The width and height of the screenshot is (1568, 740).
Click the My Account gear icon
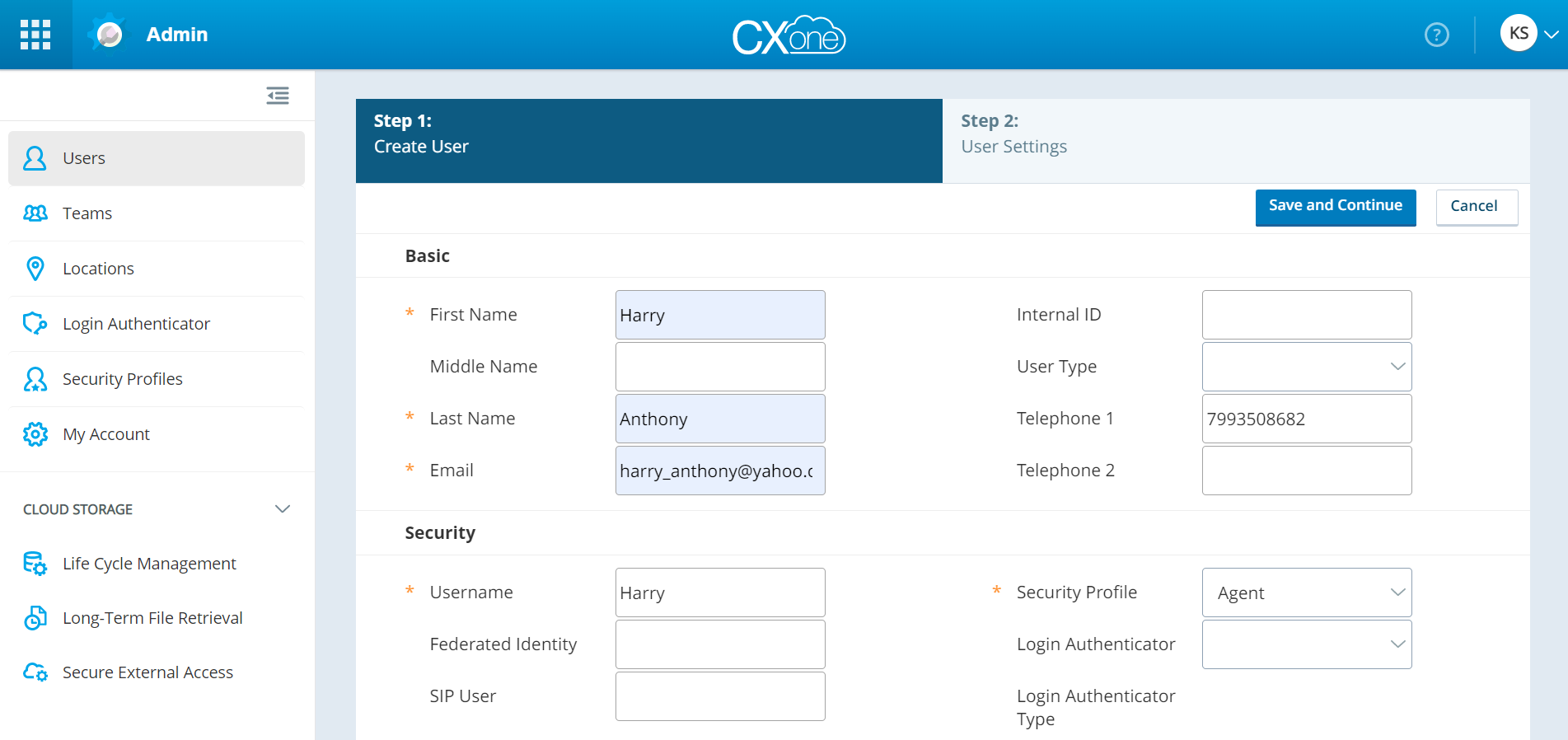pyautogui.click(x=35, y=434)
